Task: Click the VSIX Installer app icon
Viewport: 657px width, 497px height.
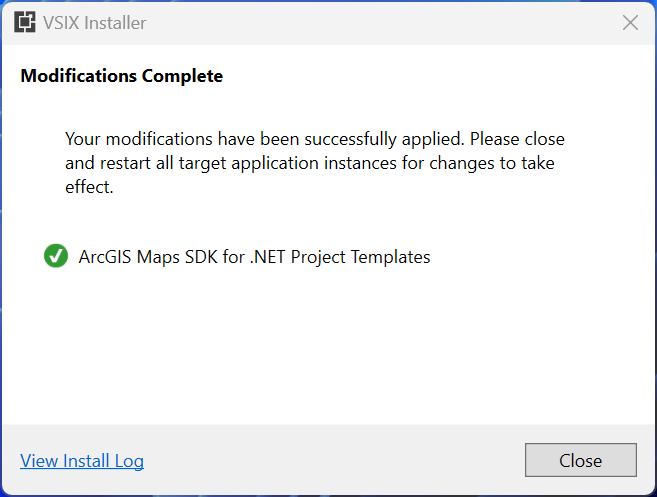Action: coord(25,22)
